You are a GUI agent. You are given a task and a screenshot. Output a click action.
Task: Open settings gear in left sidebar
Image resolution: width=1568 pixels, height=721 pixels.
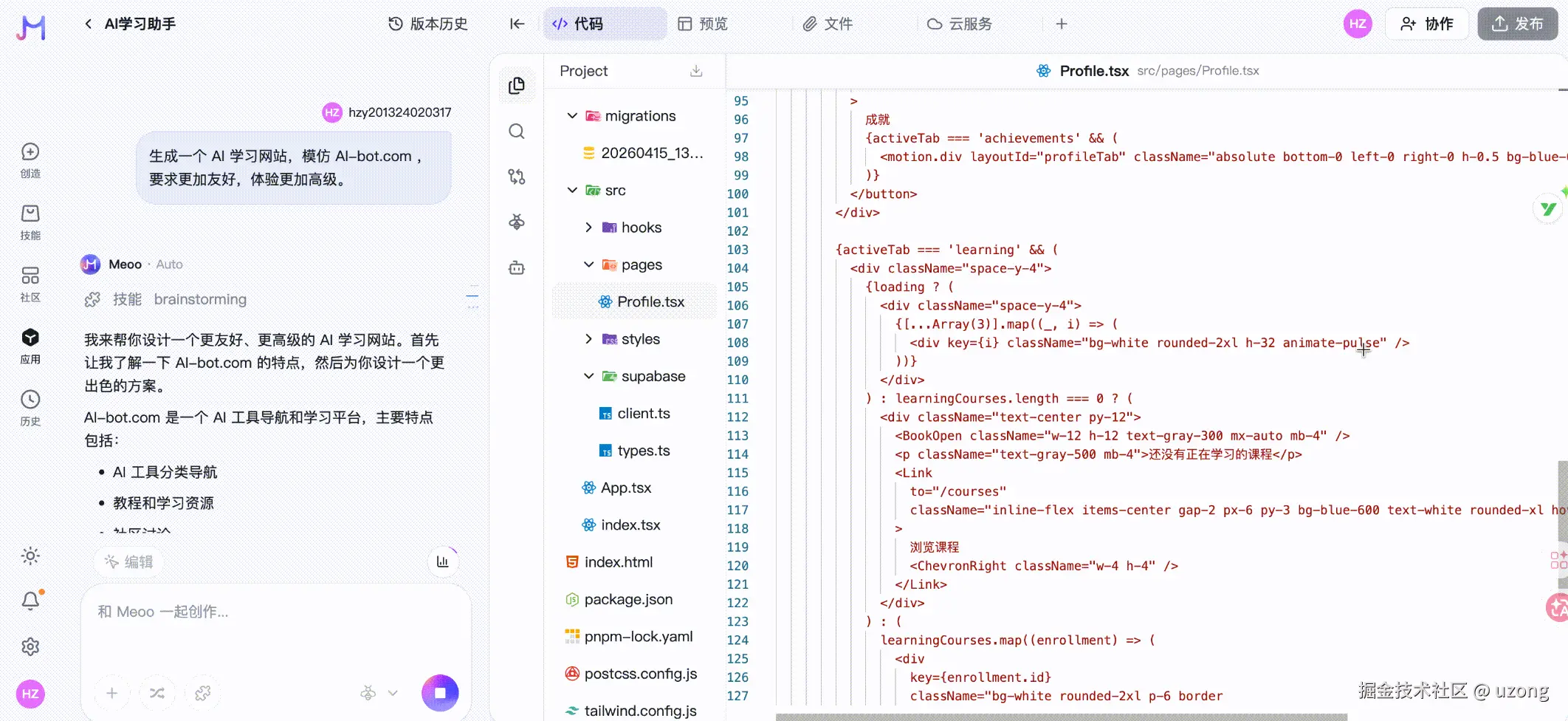pyautogui.click(x=30, y=646)
